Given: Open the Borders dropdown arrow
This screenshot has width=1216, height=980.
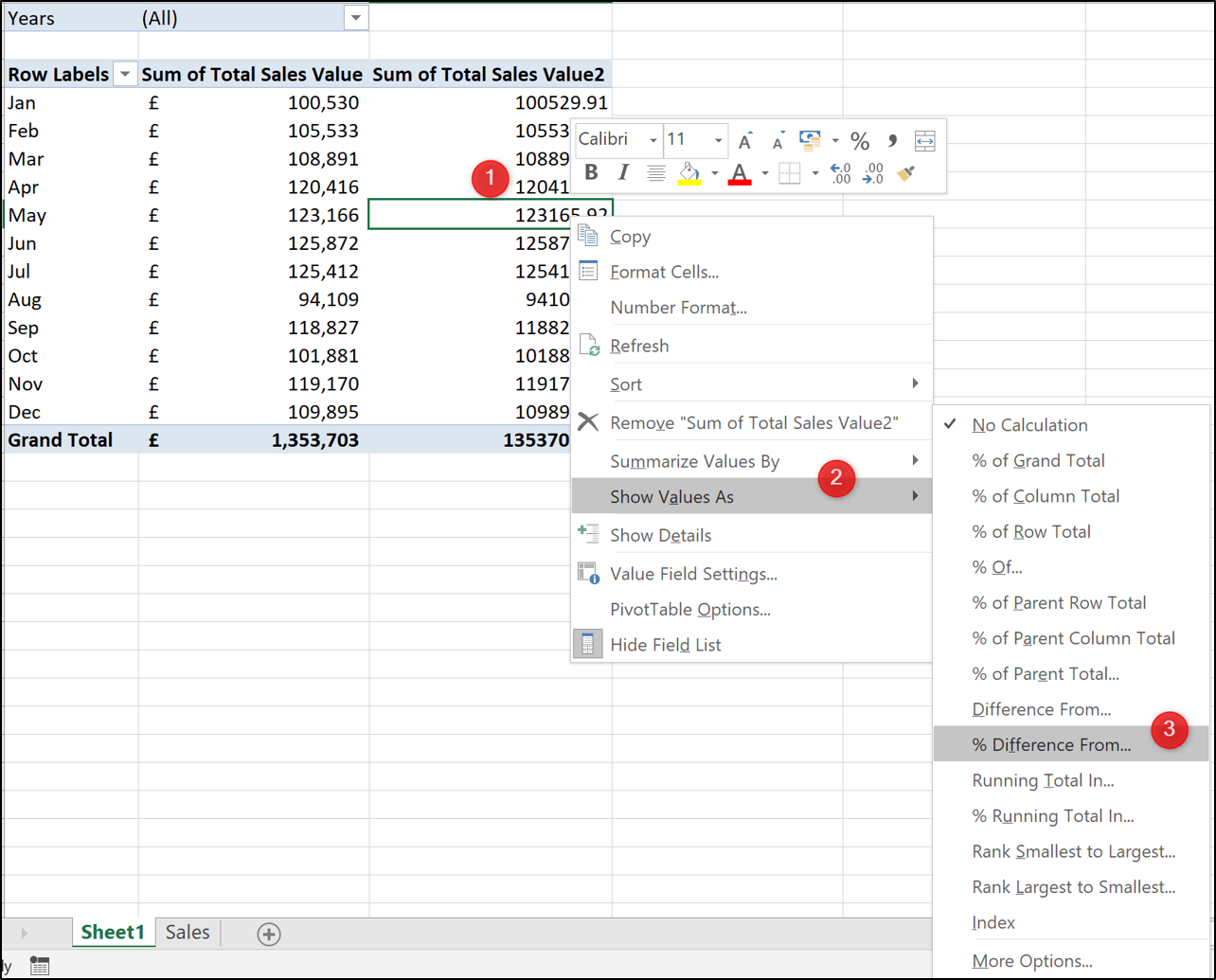Looking at the screenshot, I should [814, 173].
